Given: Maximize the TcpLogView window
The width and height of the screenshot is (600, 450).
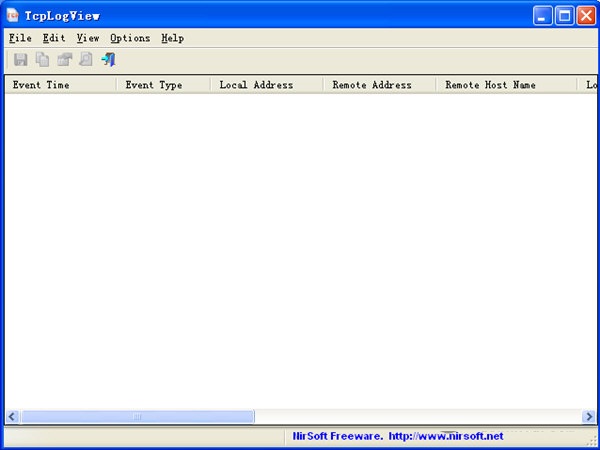Looking at the screenshot, I should [564, 16].
